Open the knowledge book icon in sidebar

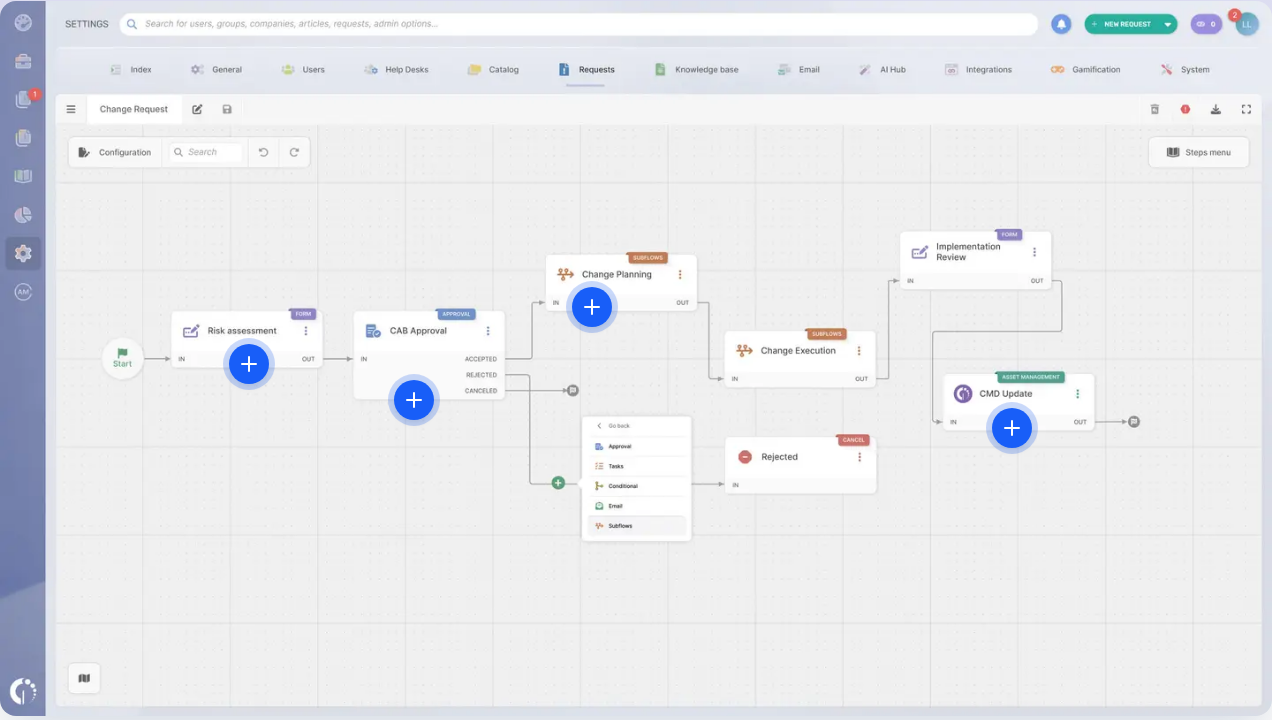(x=23, y=176)
